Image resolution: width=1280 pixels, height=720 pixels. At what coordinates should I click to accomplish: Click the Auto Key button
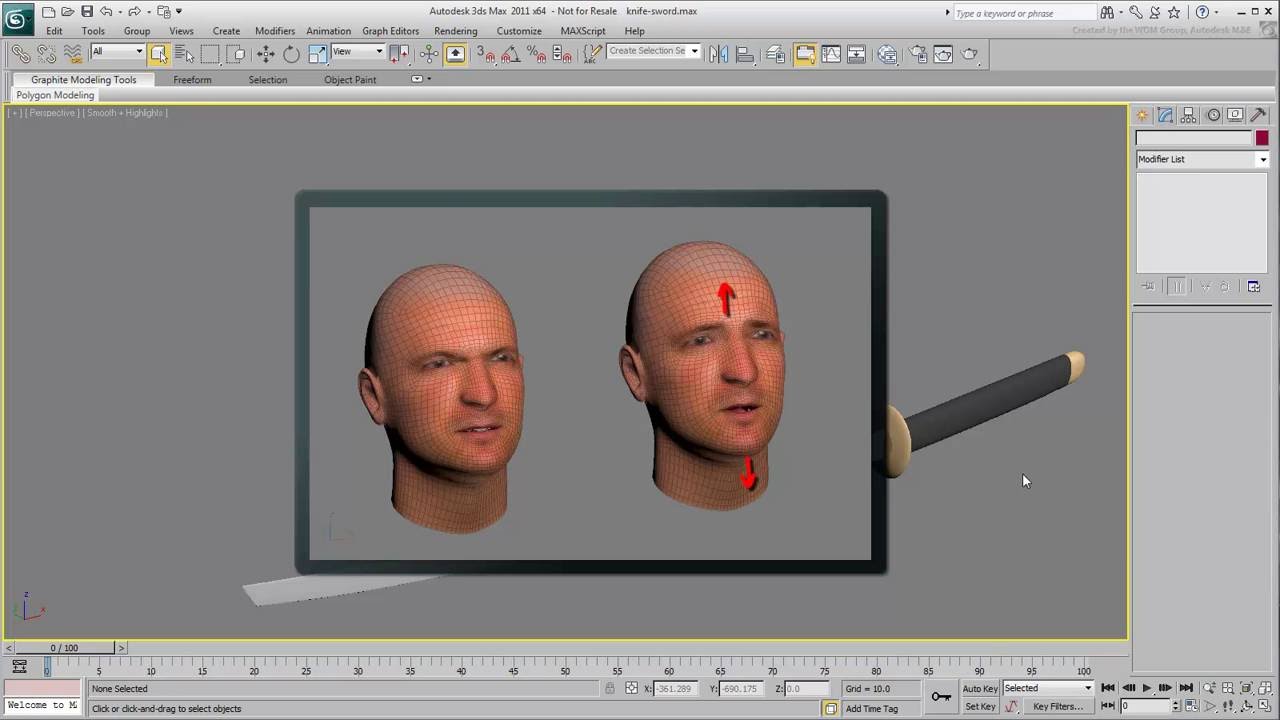point(980,688)
